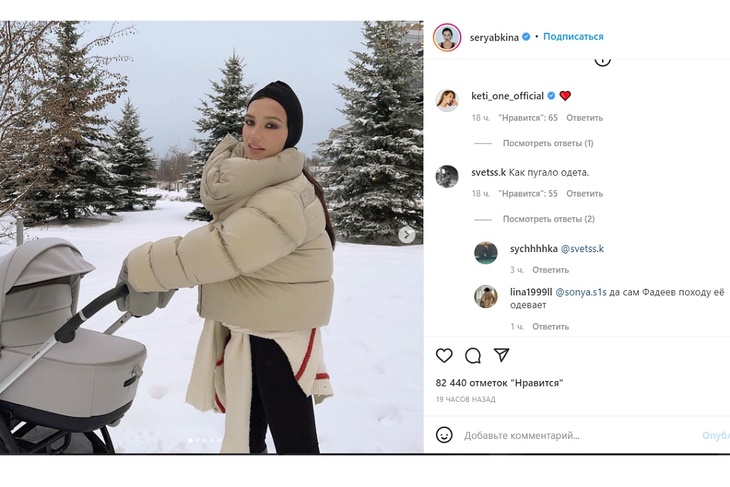Open the emoji picker smiley icon

click(x=444, y=435)
